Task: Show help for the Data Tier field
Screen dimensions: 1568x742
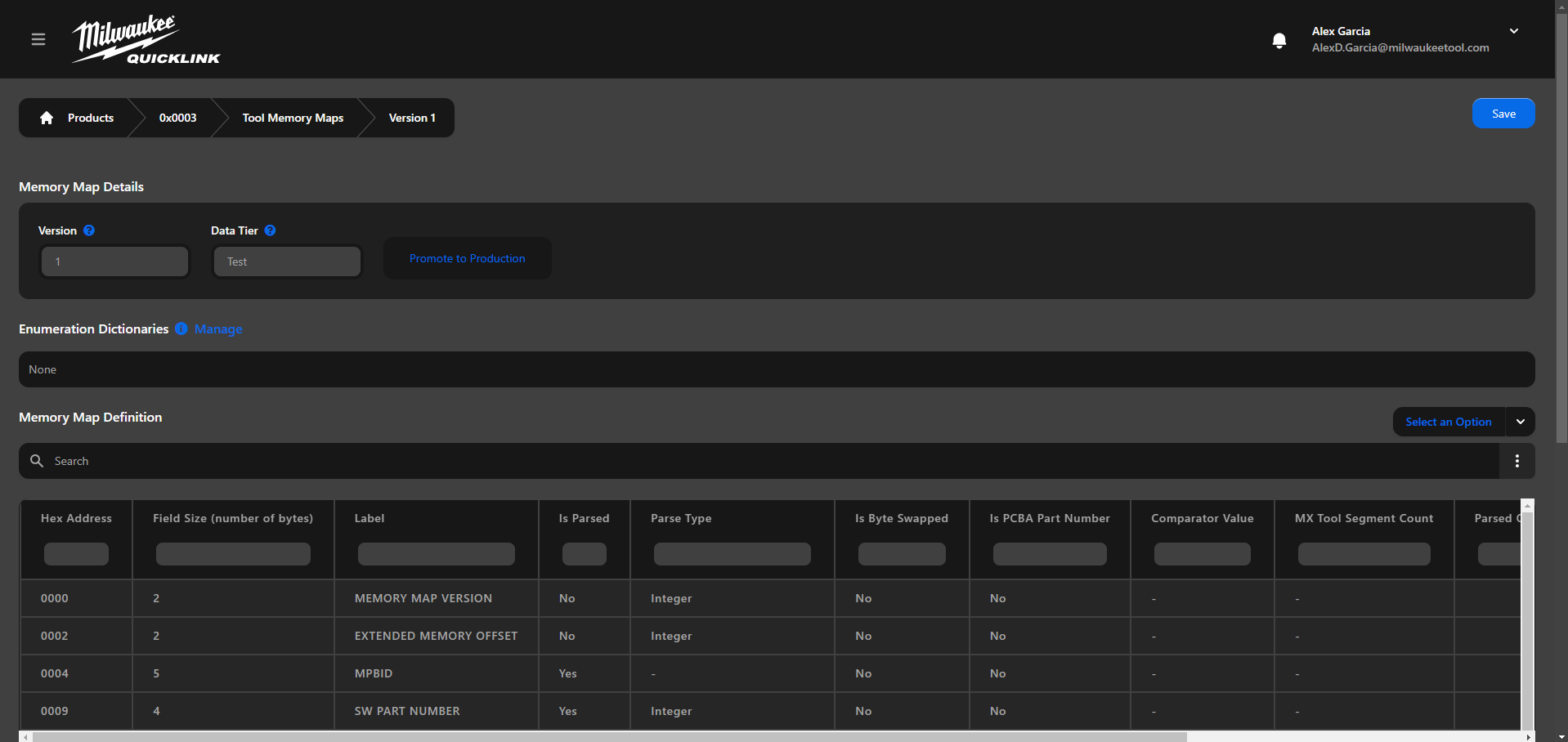Action: coord(271,230)
